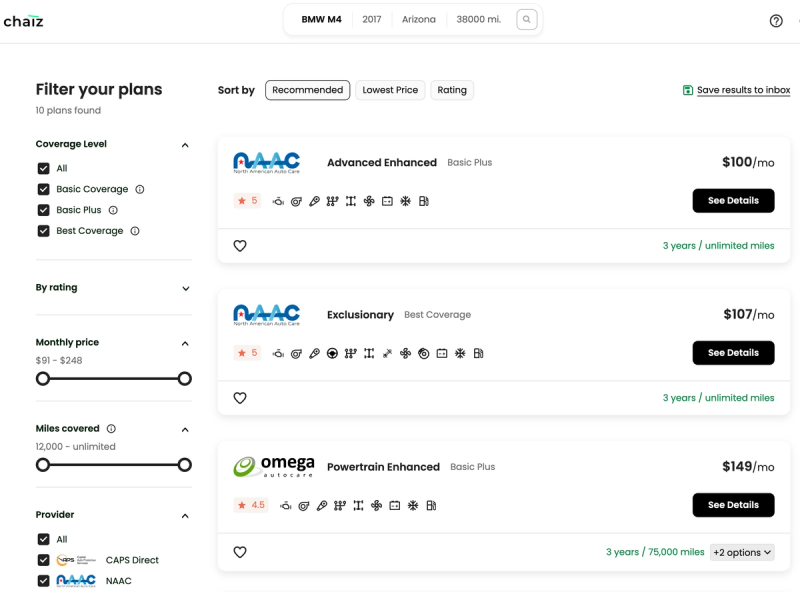Click info icon next to Miles covered
The height and width of the screenshot is (592, 800).
point(111,429)
